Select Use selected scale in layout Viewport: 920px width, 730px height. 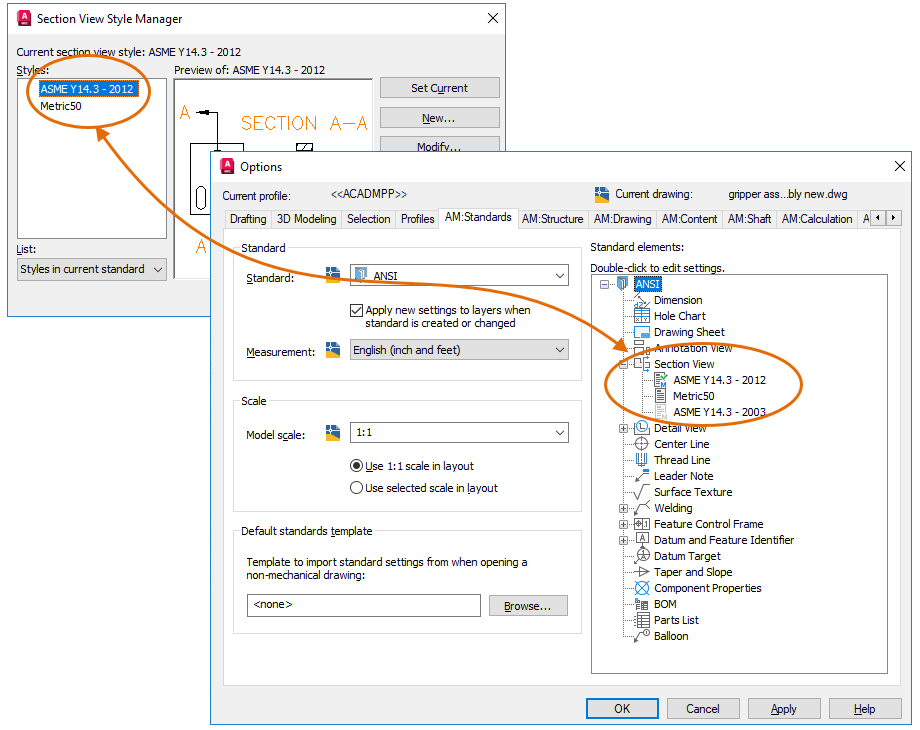pos(356,488)
